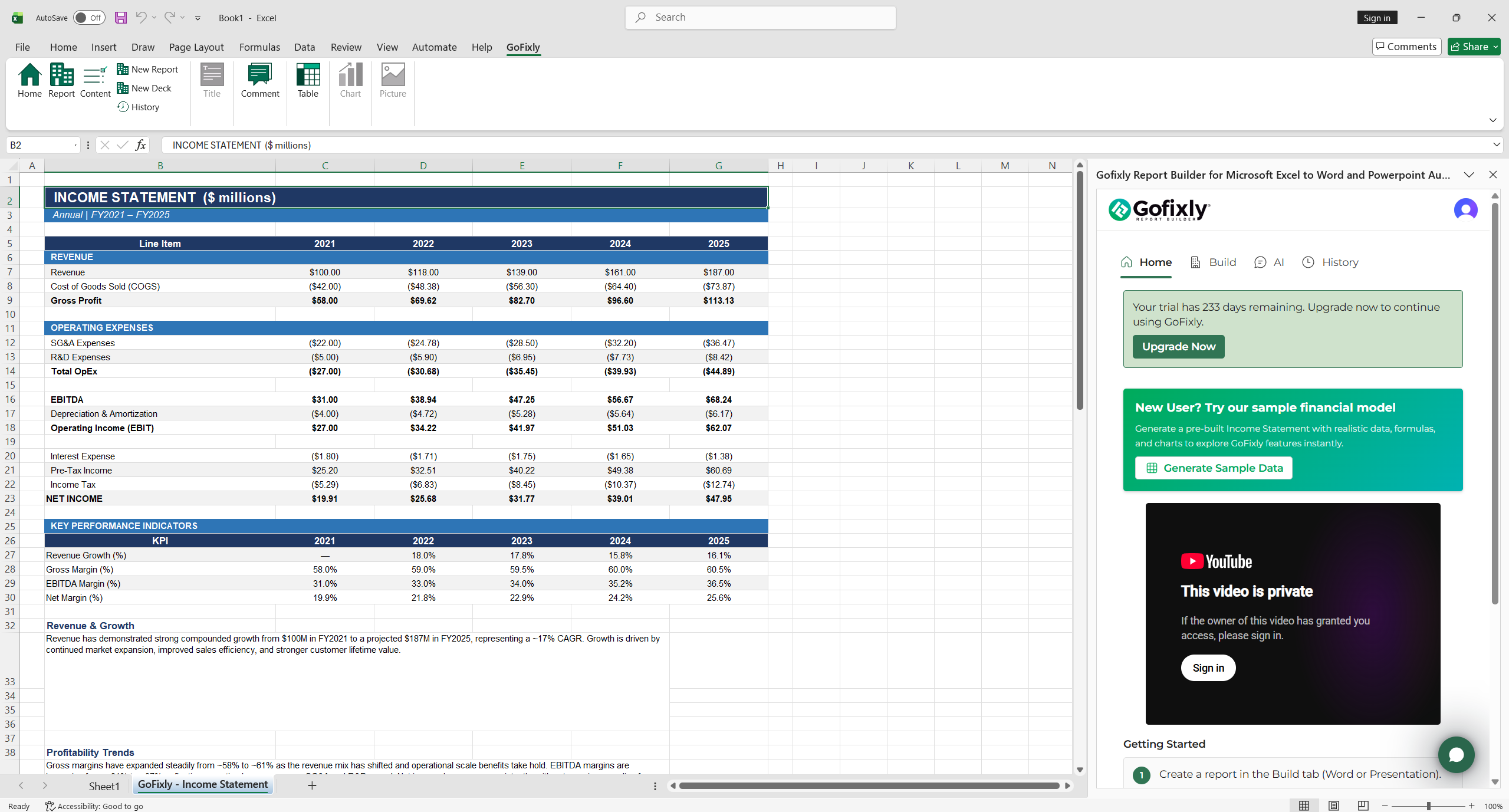Create a New Report from ribbon
This screenshot has width=1509, height=812.
[x=147, y=70]
